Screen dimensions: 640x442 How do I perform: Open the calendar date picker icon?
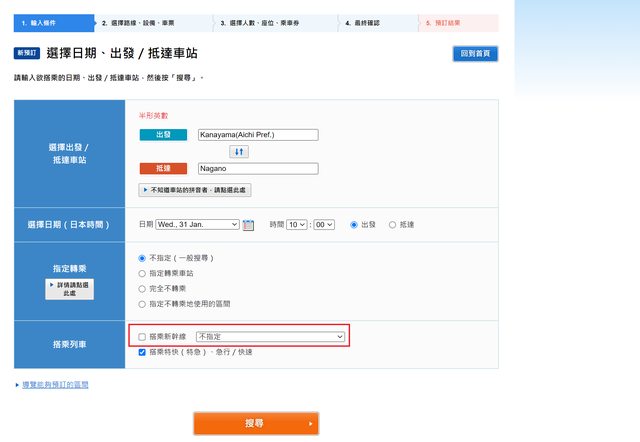click(249, 225)
